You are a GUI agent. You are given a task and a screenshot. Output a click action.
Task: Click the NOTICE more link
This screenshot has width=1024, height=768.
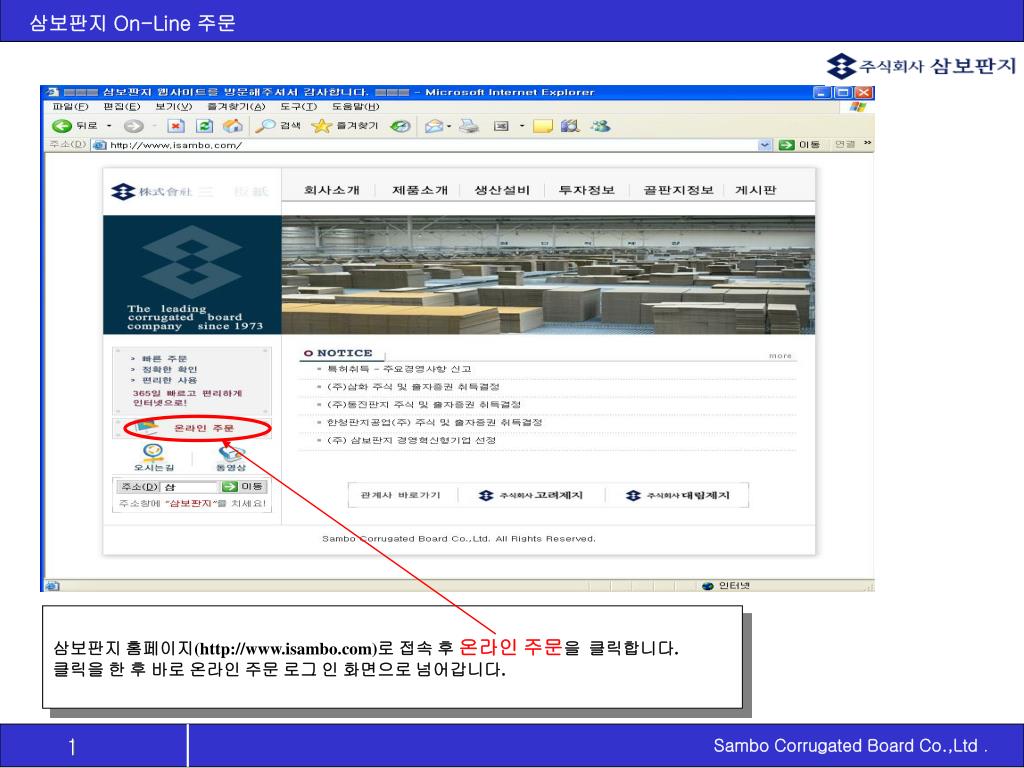780,356
